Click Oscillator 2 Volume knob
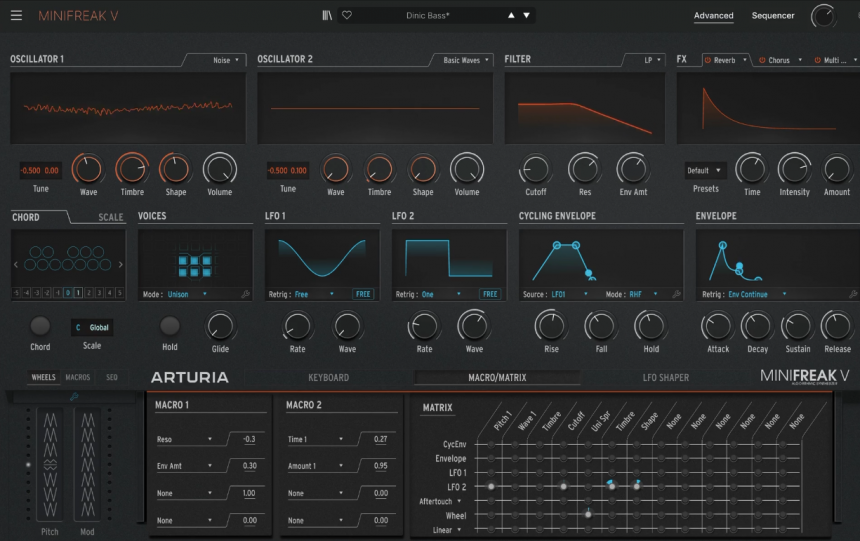Viewport: 860px width, 541px height. click(x=467, y=169)
